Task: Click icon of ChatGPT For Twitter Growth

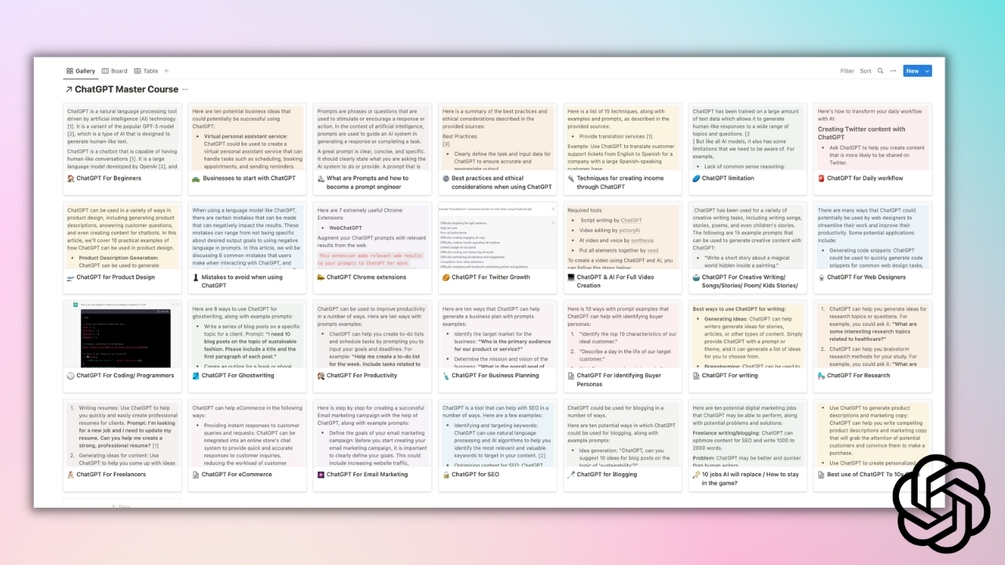Action: 445,278
